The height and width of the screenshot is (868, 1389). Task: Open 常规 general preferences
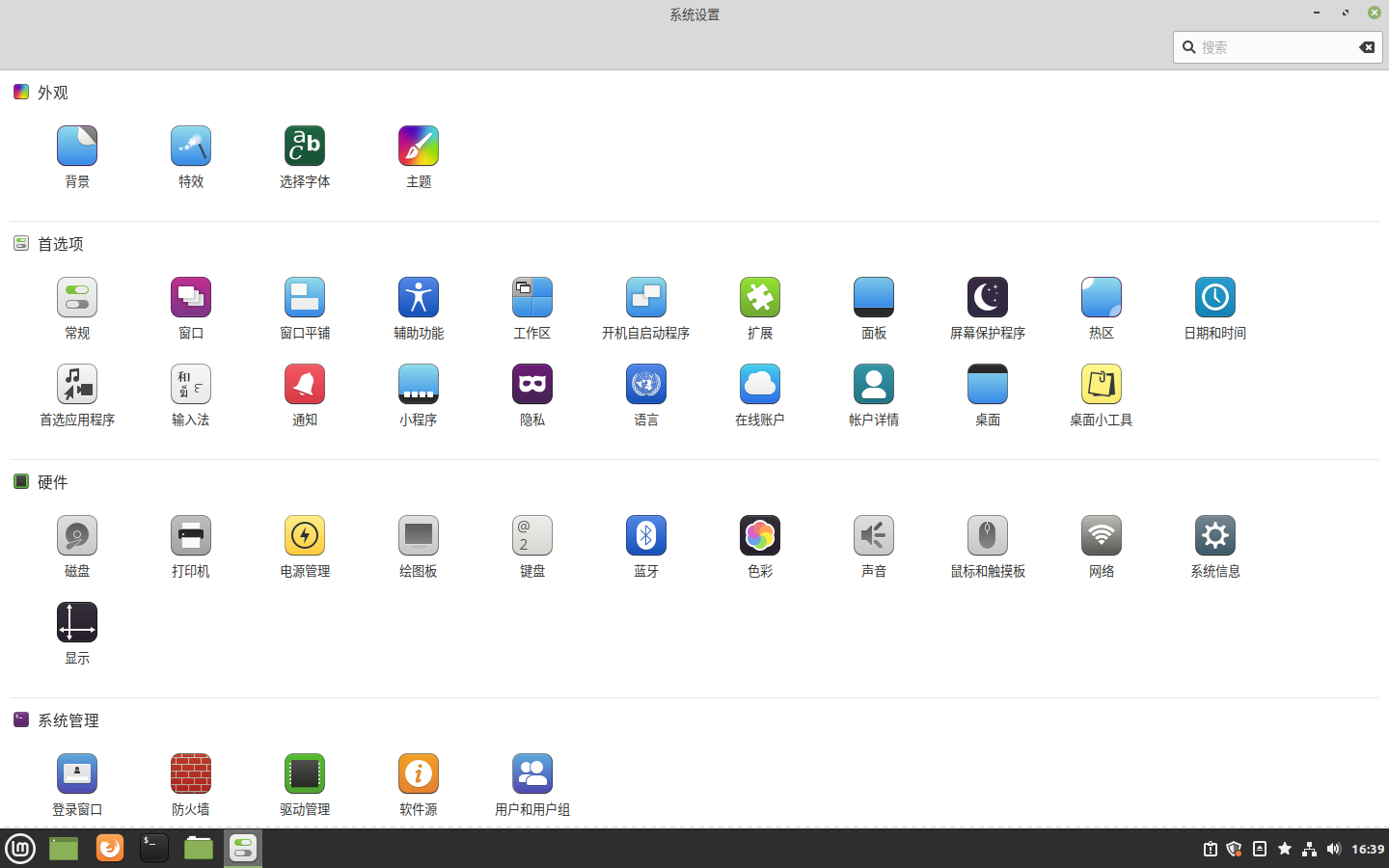(77, 309)
